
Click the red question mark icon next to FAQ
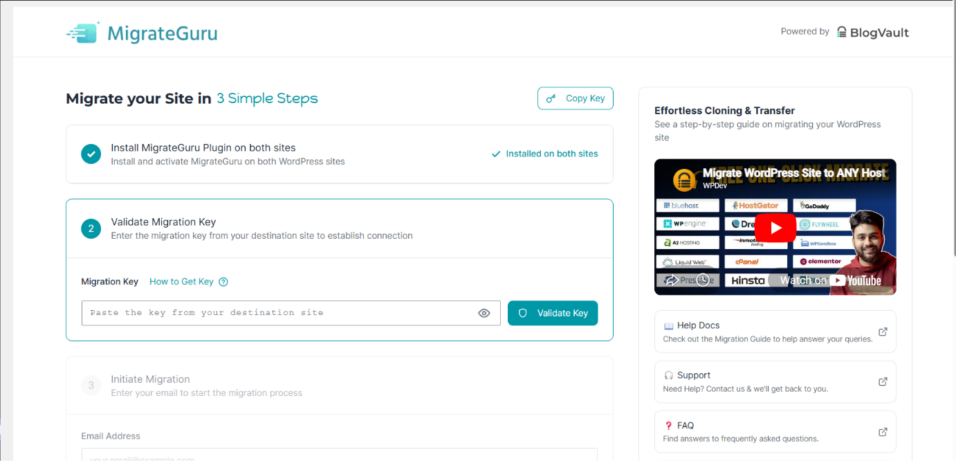coord(668,426)
